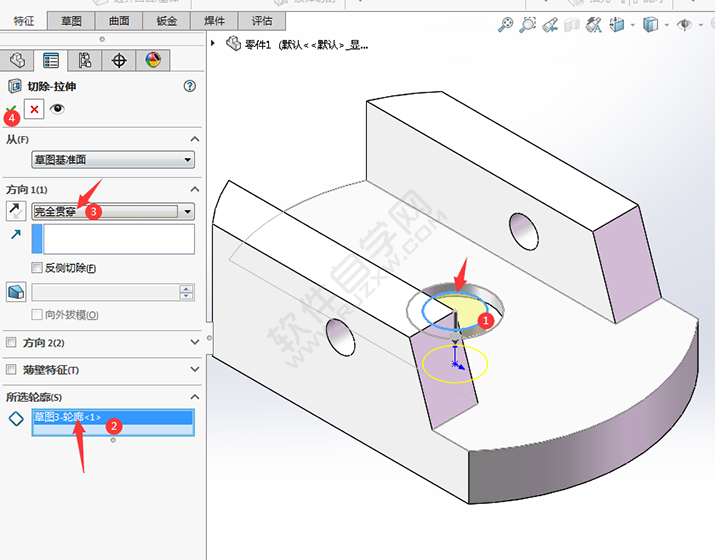The image size is (715, 560).
Task: Expand the 零件1 flyout tree arrow
Action: tap(212, 43)
